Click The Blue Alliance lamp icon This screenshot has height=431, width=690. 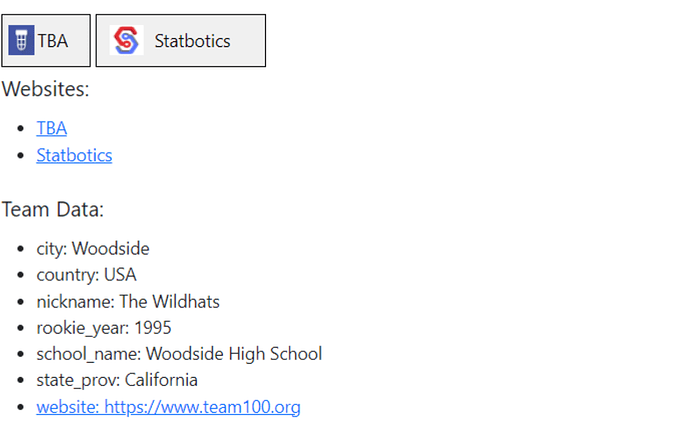click(x=21, y=40)
